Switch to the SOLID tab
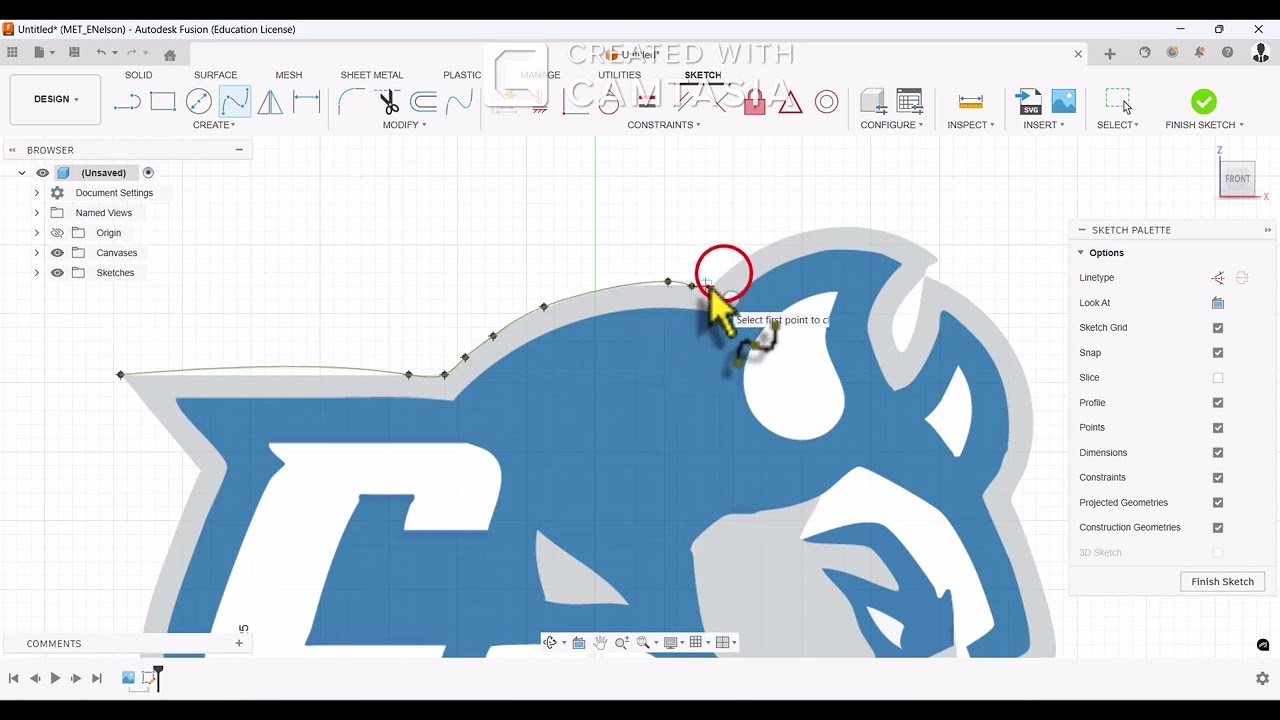The height and width of the screenshot is (720, 1280). point(138,75)
